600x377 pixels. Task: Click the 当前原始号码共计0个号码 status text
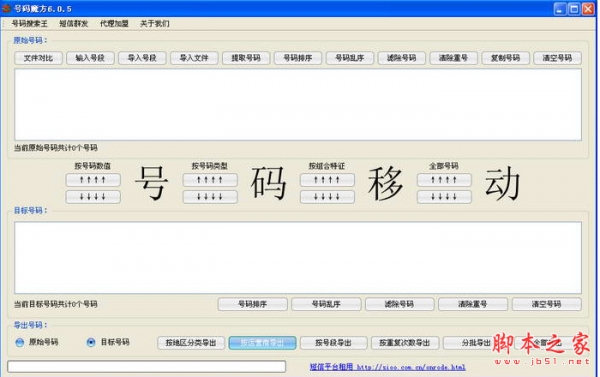pos(56,148)
